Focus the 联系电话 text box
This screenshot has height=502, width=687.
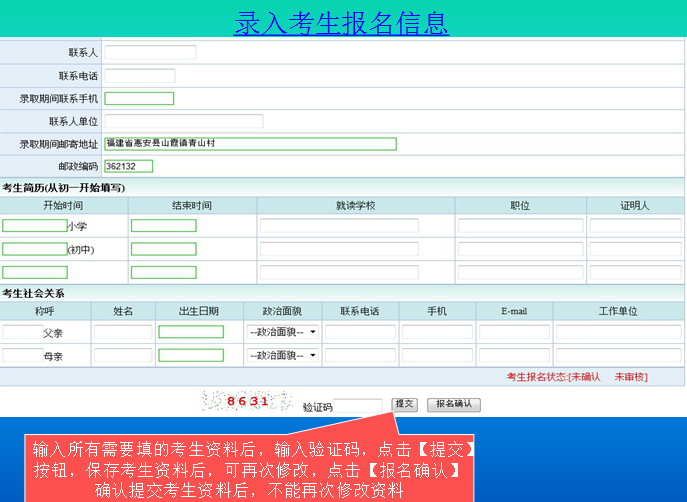pyautogui.click(x=140, y=75)
